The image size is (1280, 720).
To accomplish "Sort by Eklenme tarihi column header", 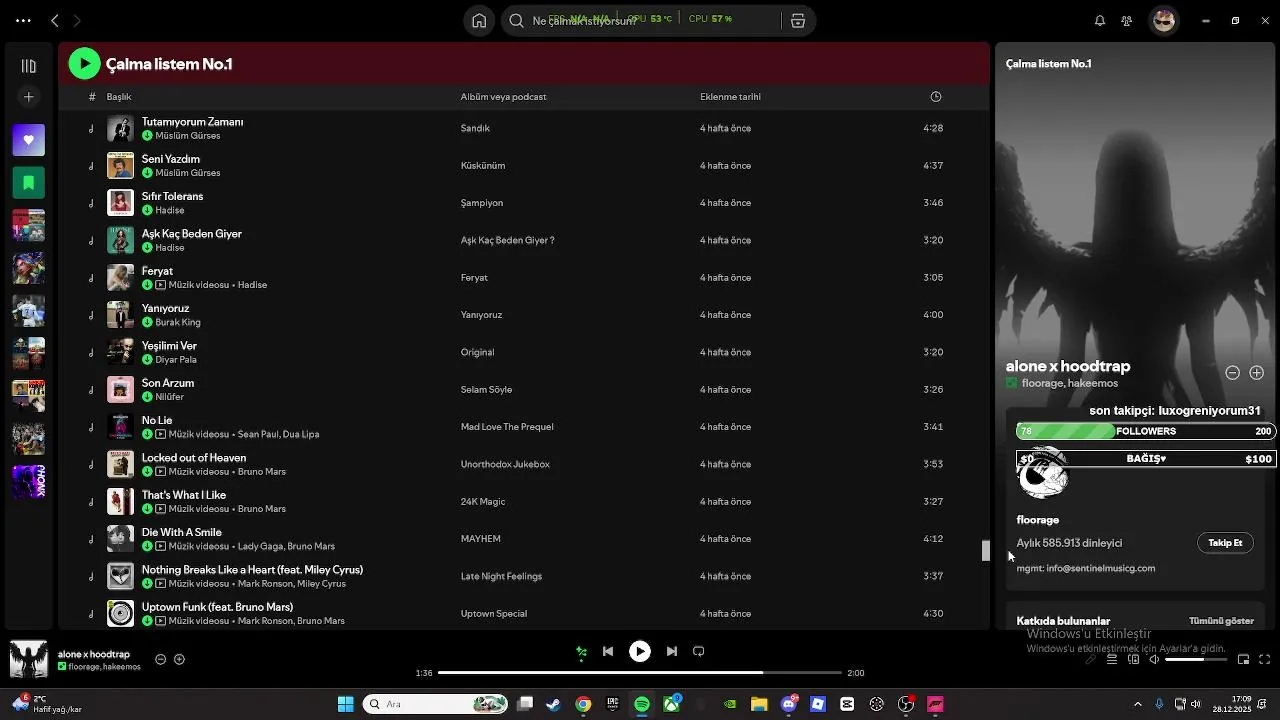I will pyautogui.click(x=730, y=97).
